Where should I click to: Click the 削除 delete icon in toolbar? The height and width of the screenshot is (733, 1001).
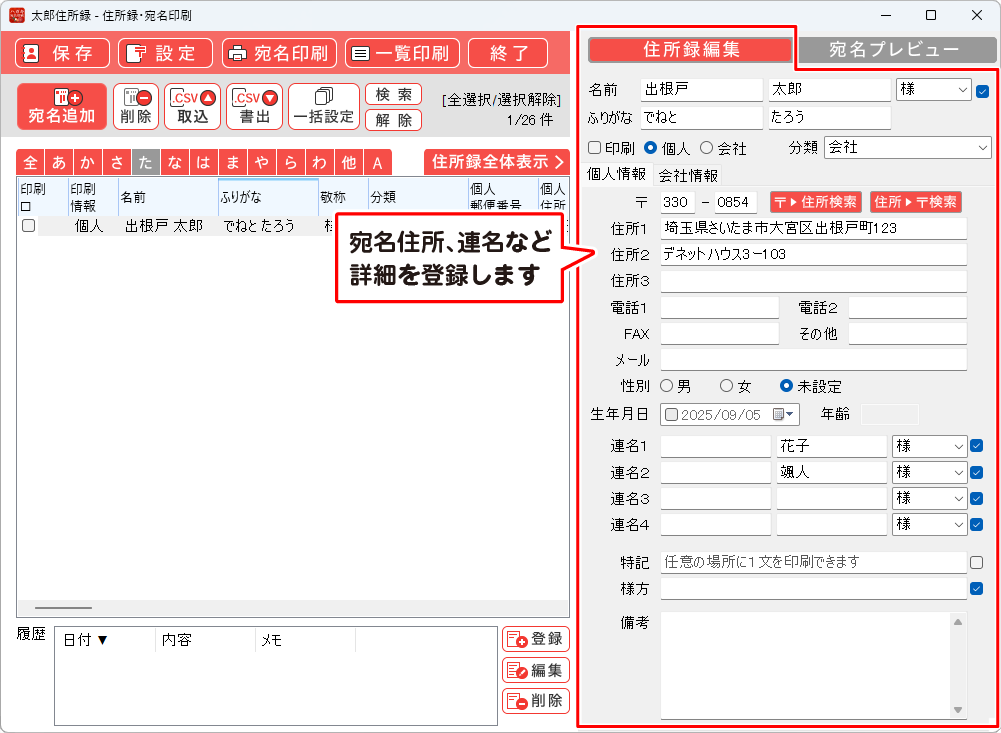tap(136, 106)
